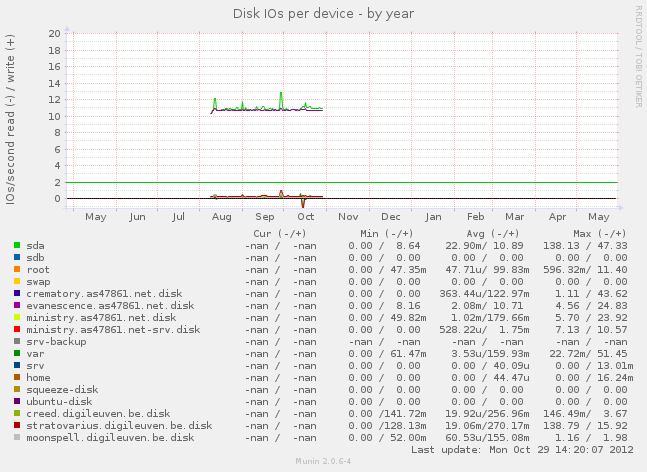Click the crematory.as47861.net.disk legend label
This screenshot has width=647, height=472.
point(104,294)
